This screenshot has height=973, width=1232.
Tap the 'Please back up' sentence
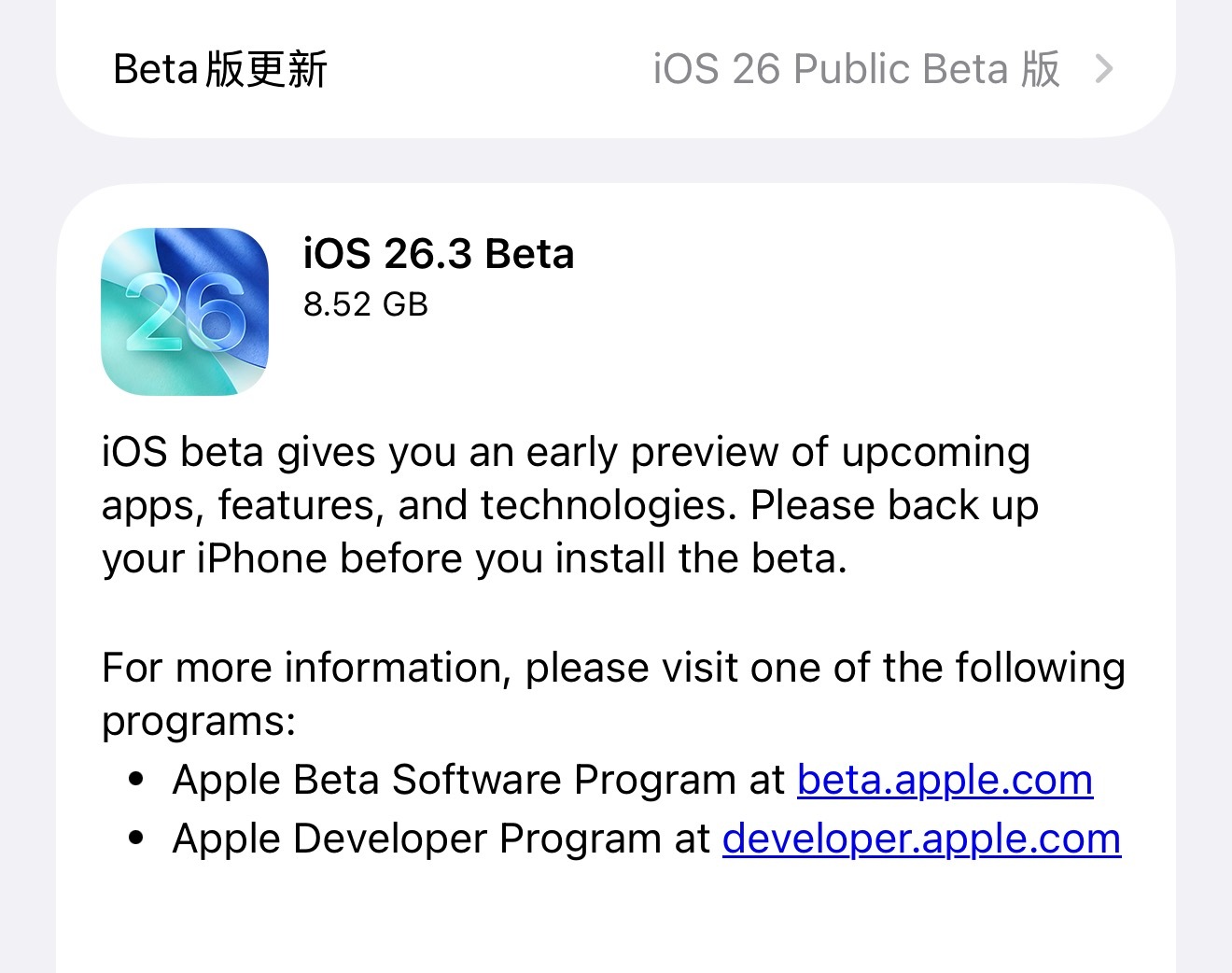tap(894, 505)
